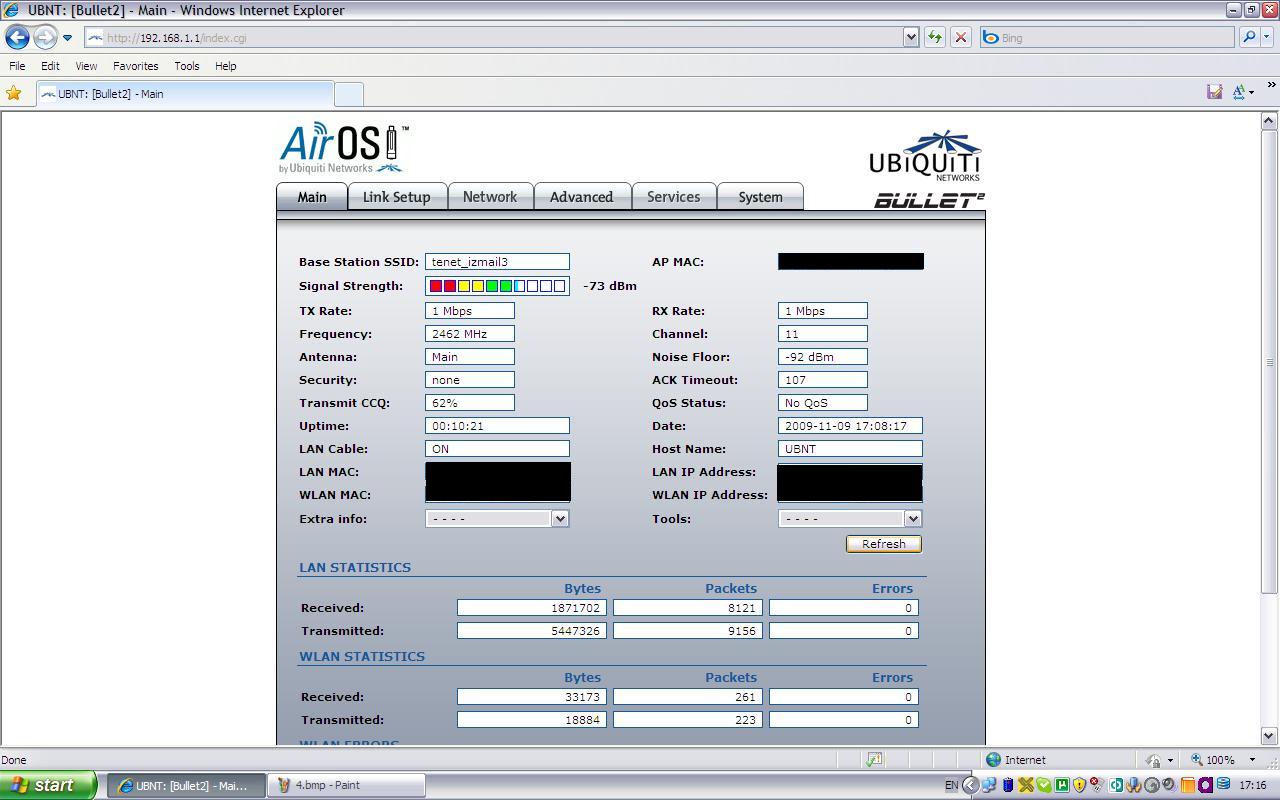Click the Bing search box
Viewport: 1280px width, 800px height.
[1107, 38]
